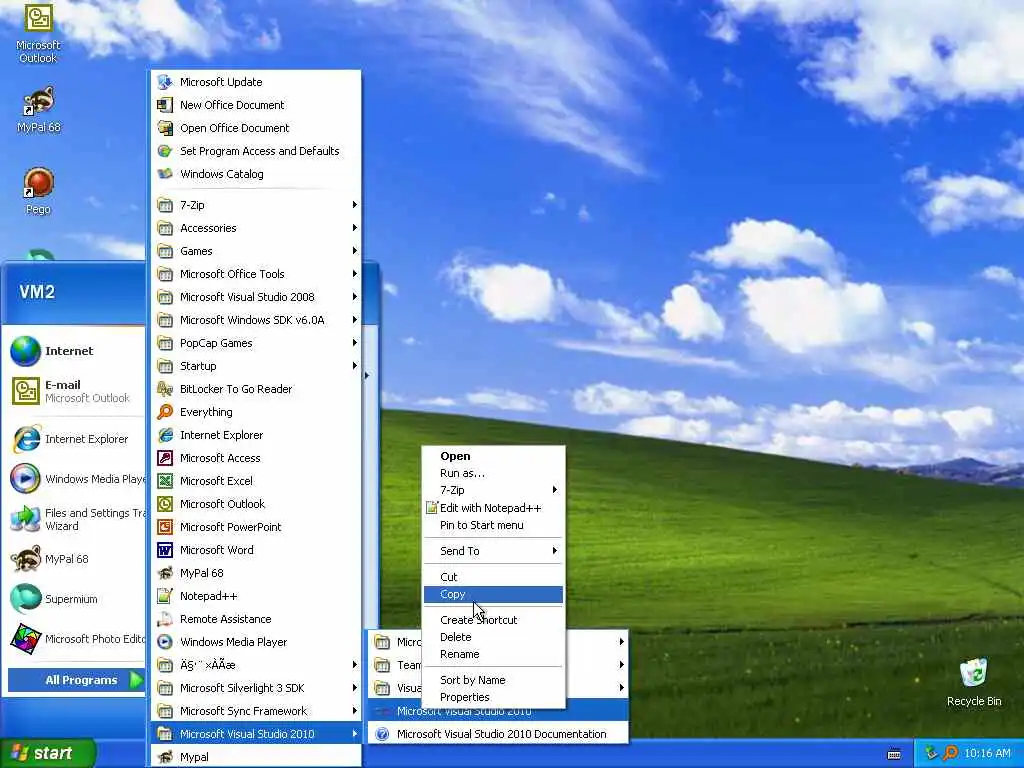Click the taskbar clock showing 10:16 AM
1024x768 pixels.
point(987,753)
